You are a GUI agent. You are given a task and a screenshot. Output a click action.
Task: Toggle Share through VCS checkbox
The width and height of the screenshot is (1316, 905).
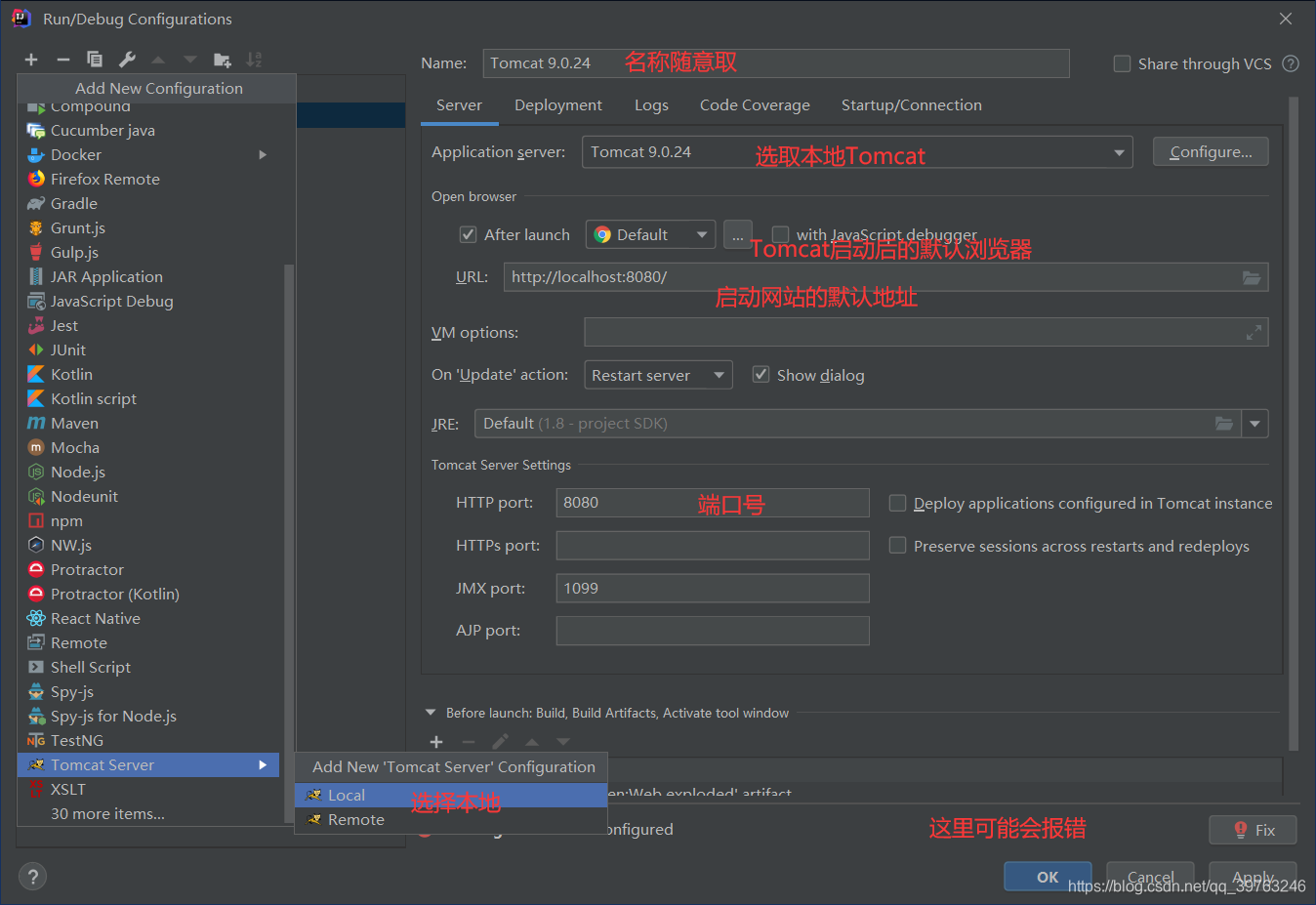click(x=1122, y=63)
